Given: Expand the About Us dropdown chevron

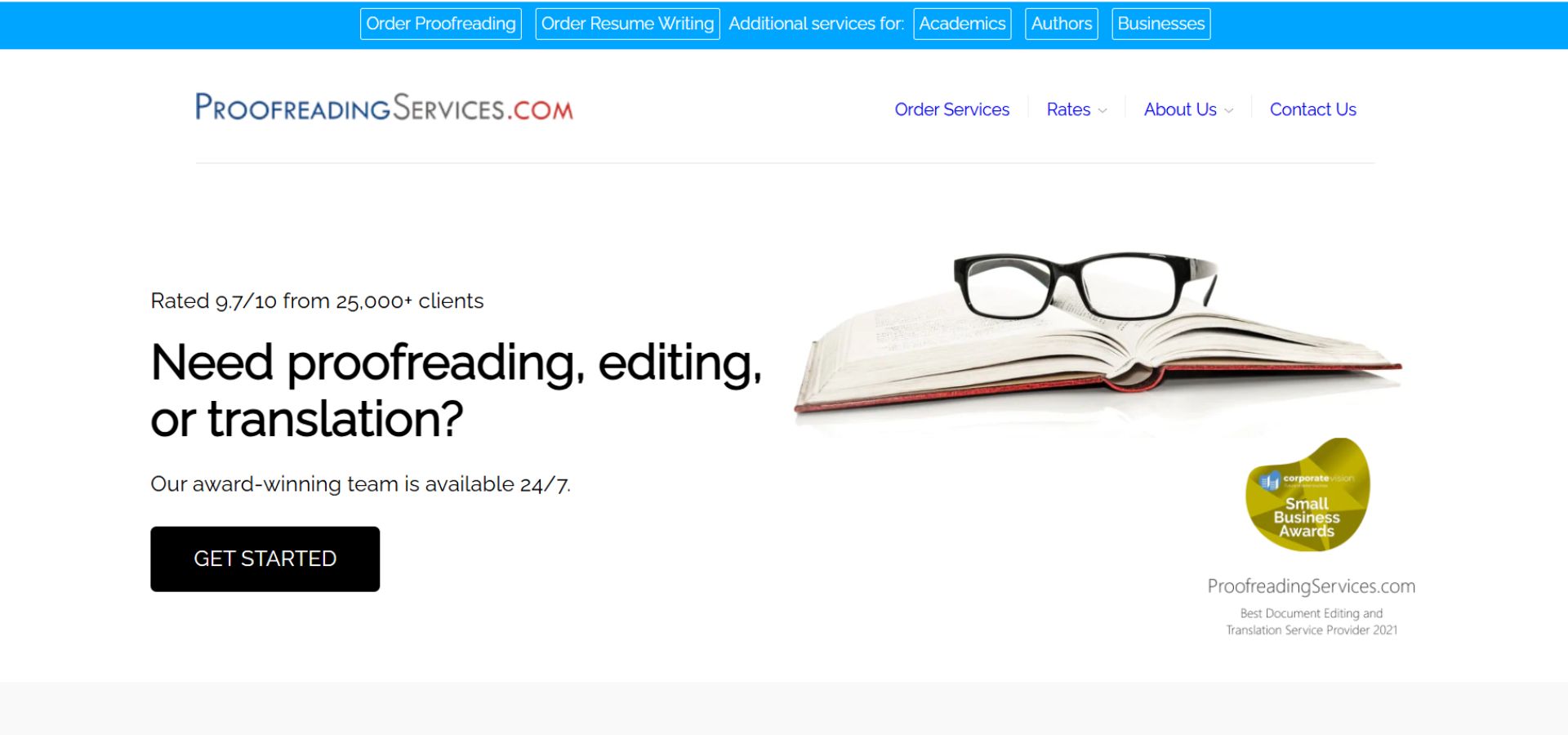Looking at the screenshot, I should [x=1229, y=110].
